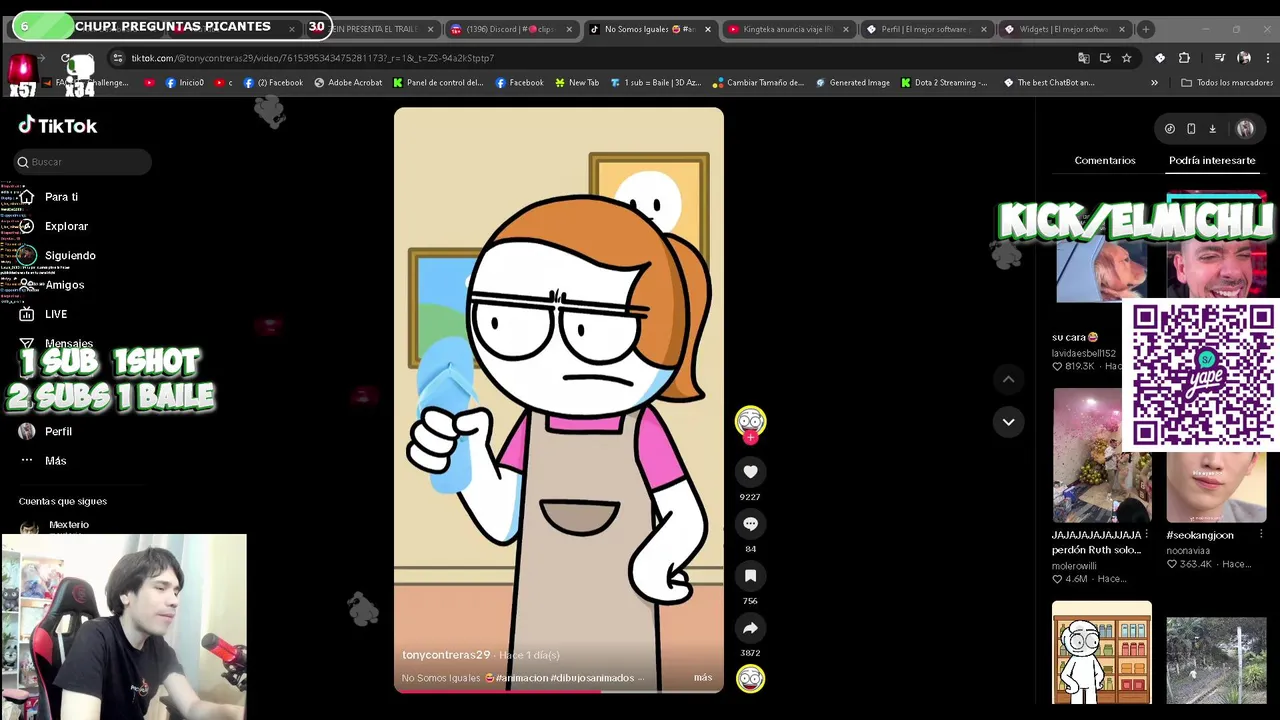Like the video with heart icon

point(750,471)
